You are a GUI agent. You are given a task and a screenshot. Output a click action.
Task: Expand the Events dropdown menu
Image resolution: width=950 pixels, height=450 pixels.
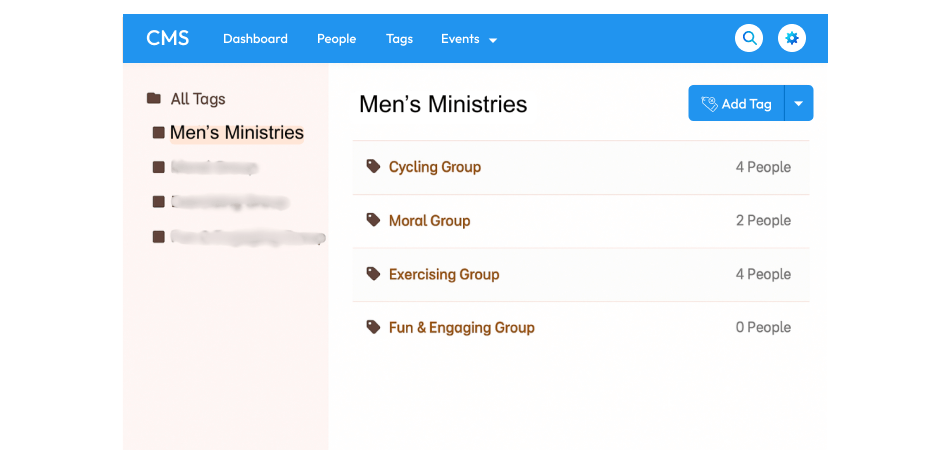pos(469,39)
